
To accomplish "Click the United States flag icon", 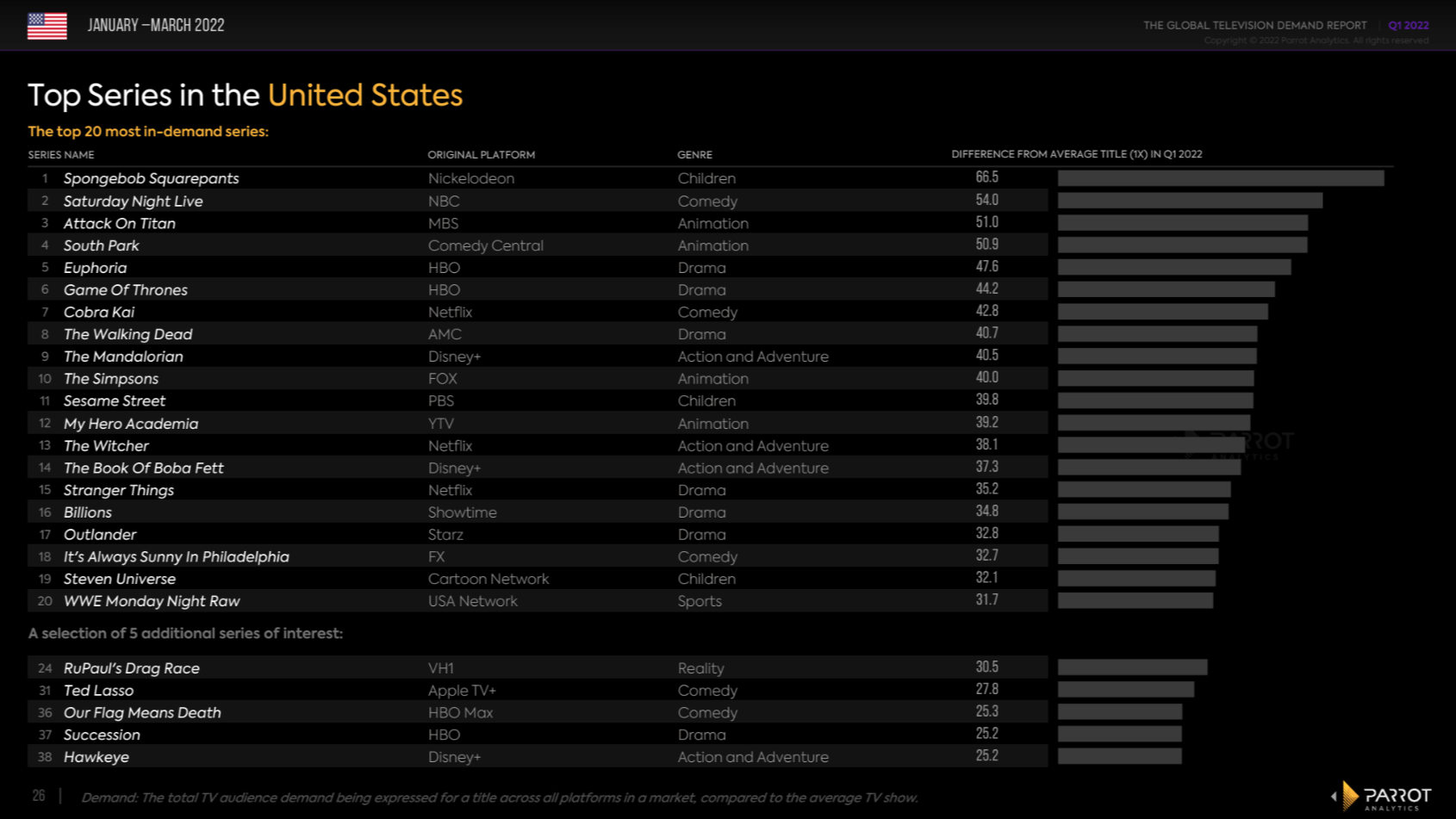I will pos(47,26).
